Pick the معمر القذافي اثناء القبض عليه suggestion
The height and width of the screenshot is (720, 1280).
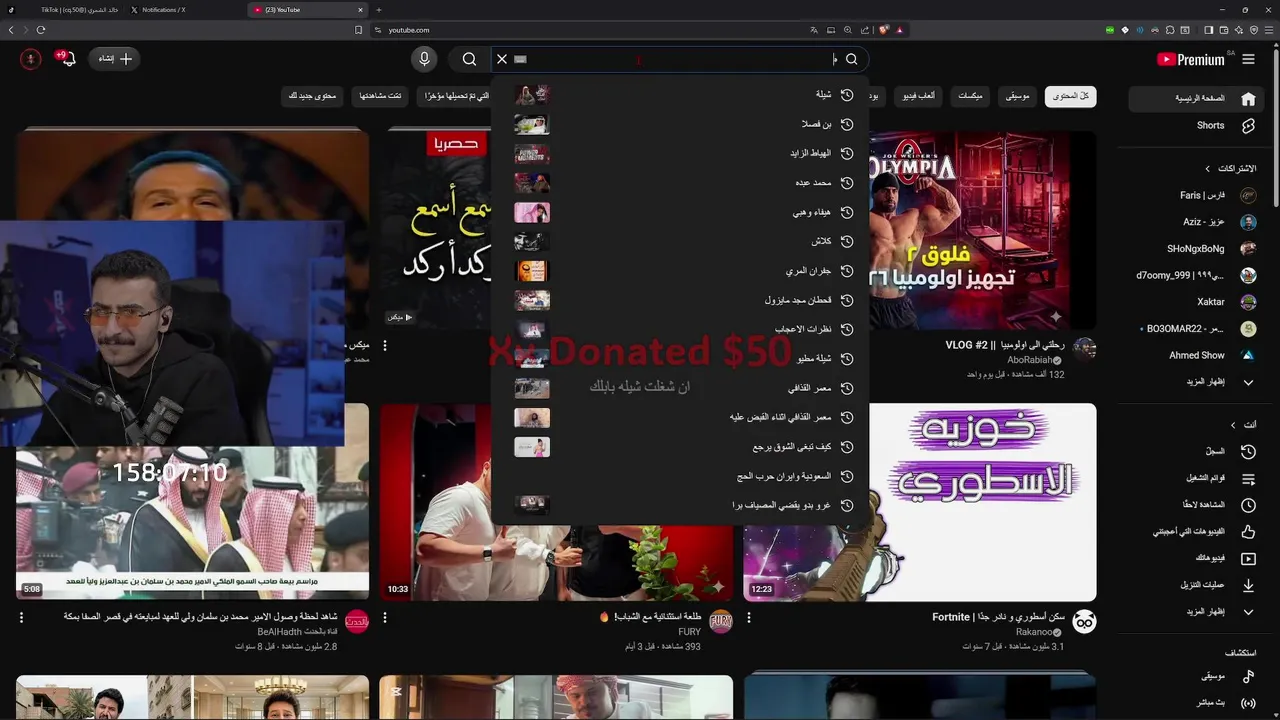coord(680,417)
